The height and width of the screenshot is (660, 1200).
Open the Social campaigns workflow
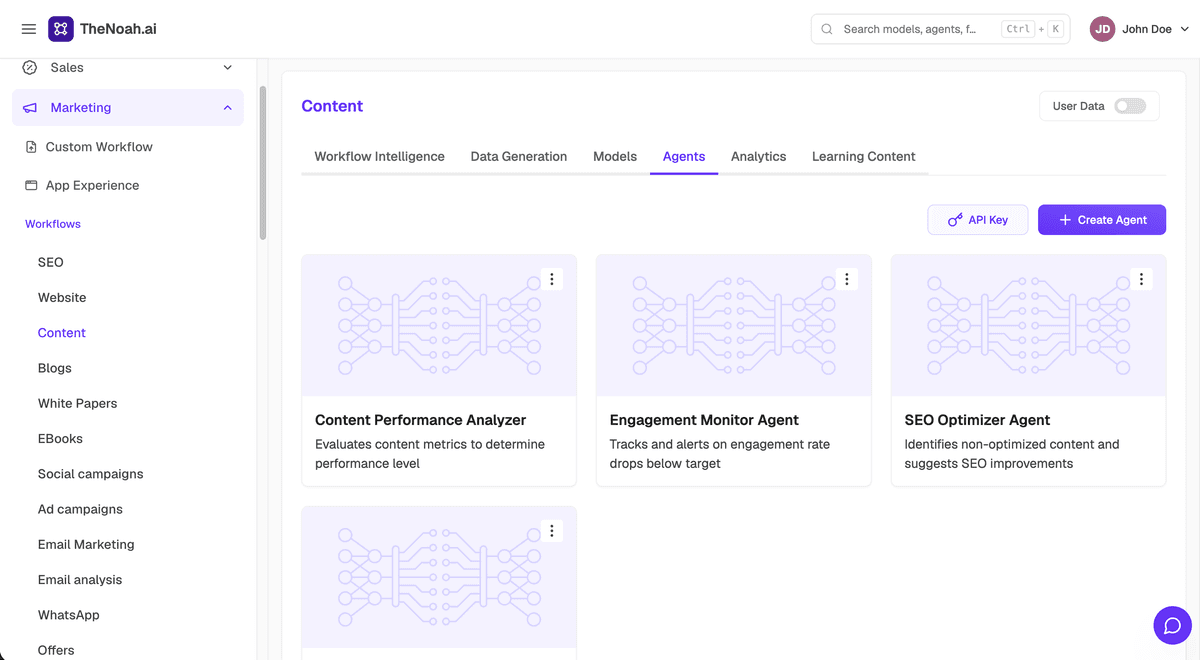click(x=90, y=474)
